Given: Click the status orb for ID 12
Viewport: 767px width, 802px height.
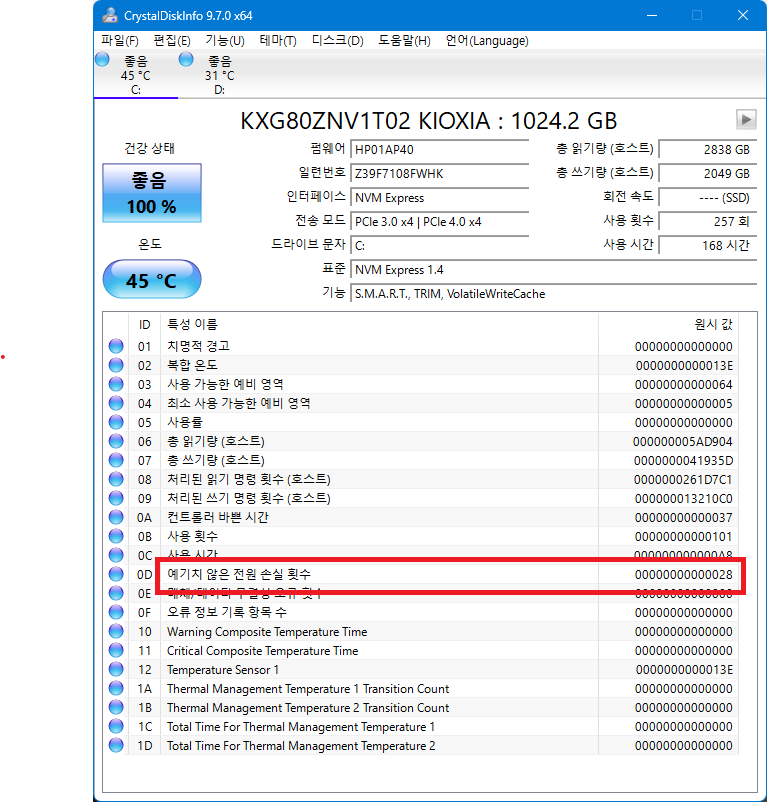Looking at the screenshot, I should point(116,670).
